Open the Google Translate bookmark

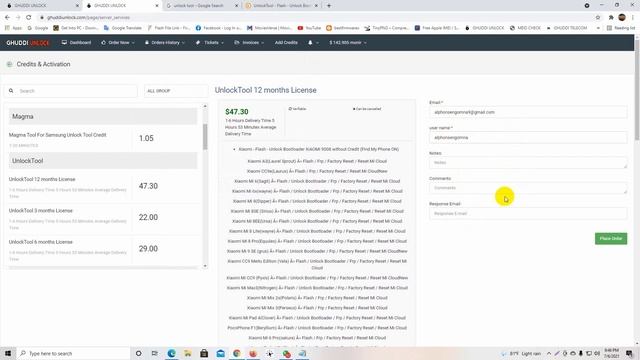pyautogui.click(x=122, y=28)
